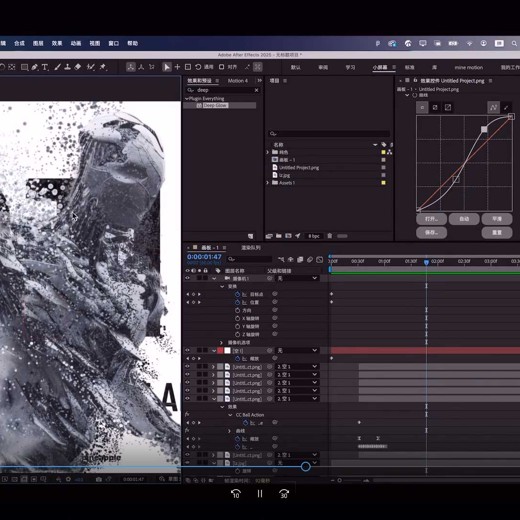520x520 pixels.
Task: Select the Eraser tool
Action: coord(78,67)
